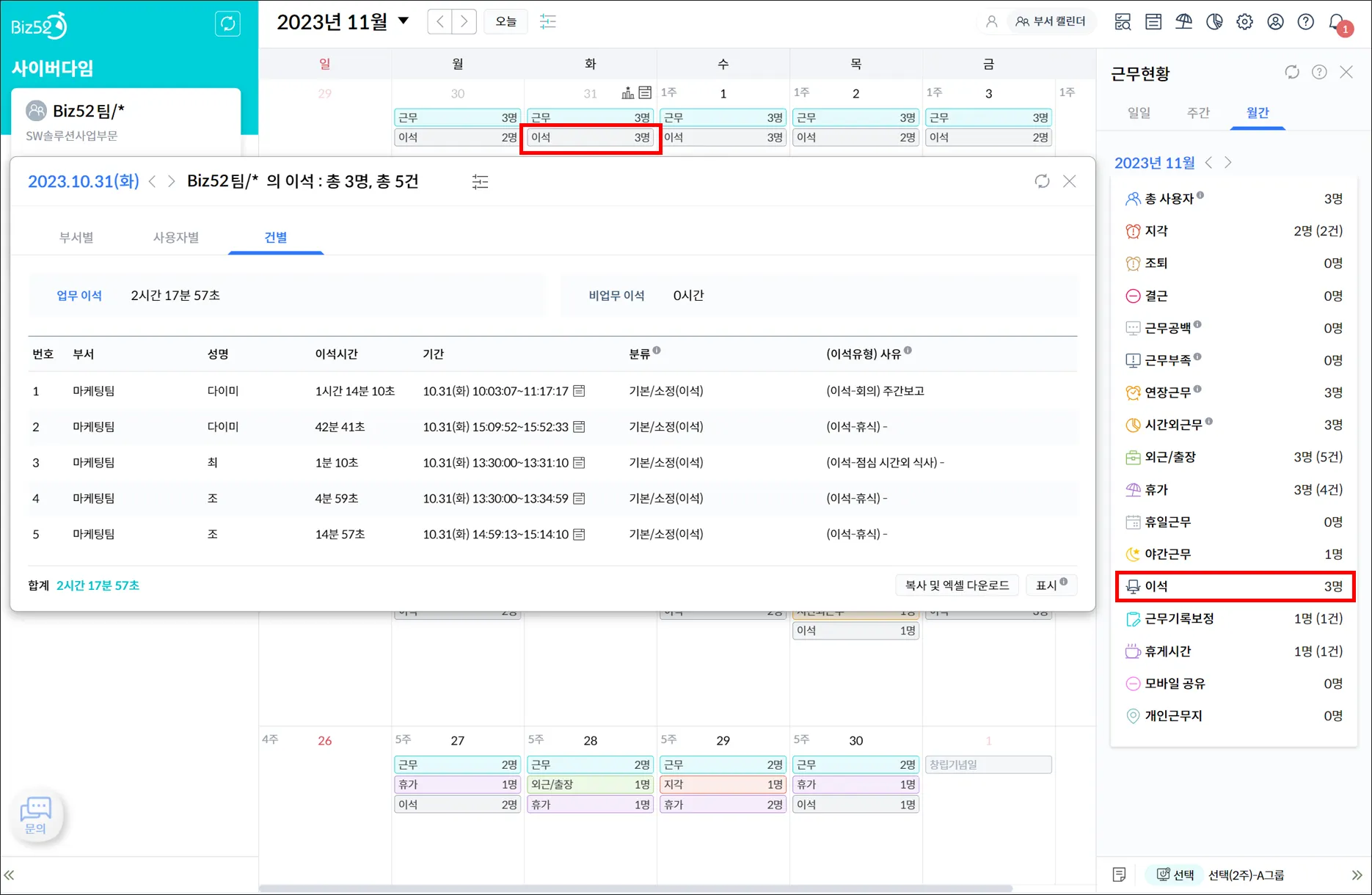Switch to the 일일 tab
Screen dimensions: 1372x895
[1139, 113]
